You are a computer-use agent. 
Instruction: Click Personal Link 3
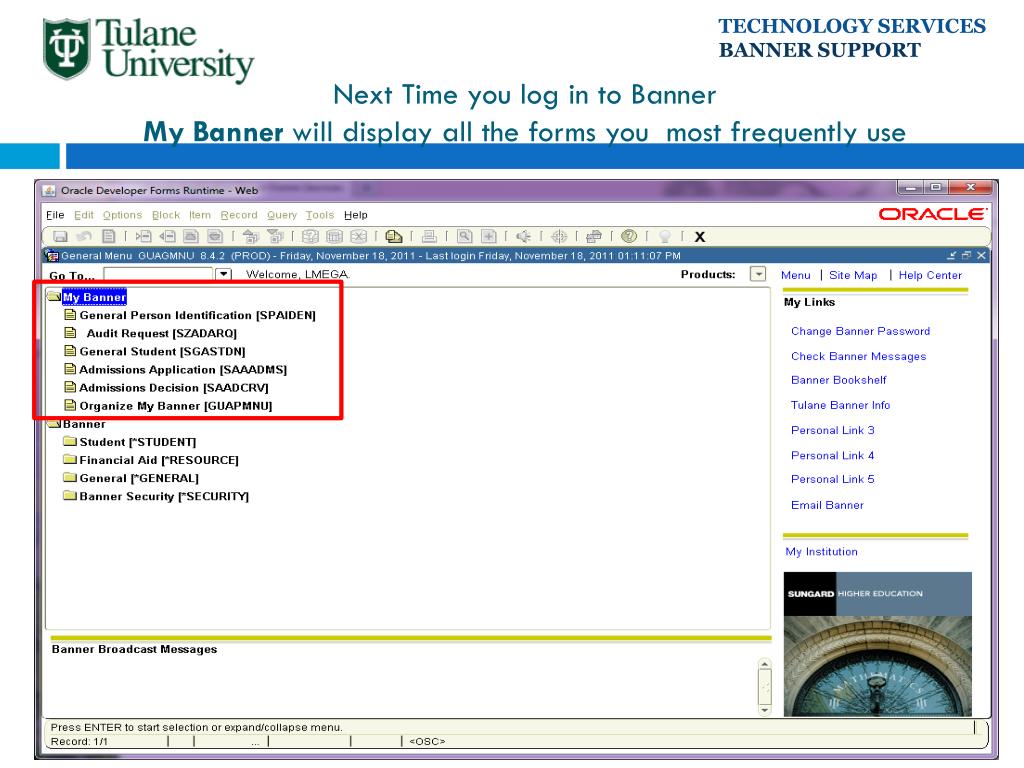(833, 430)
